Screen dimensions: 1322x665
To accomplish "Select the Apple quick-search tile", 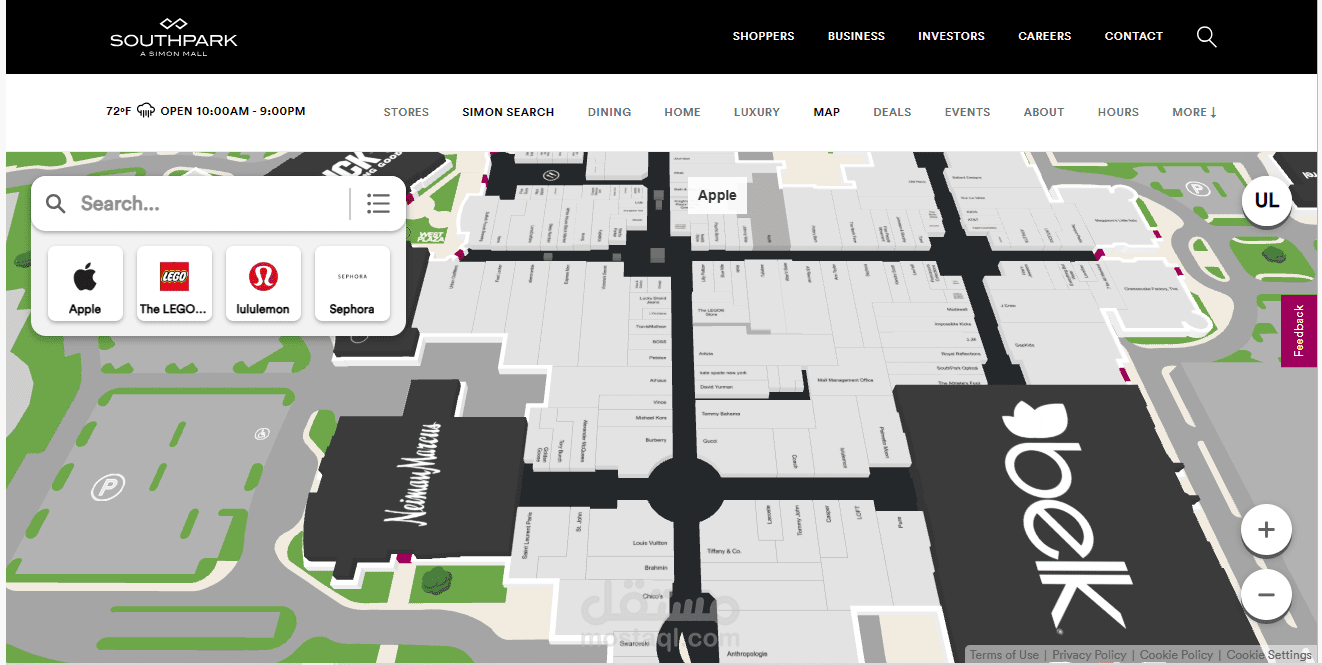I will (x=85, y=284).
